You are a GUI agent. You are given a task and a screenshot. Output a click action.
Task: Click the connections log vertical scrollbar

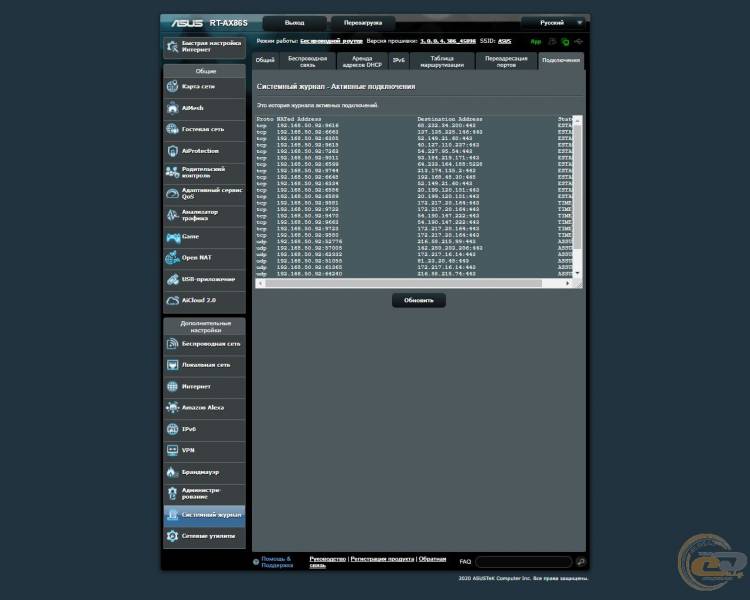[577, 187]
